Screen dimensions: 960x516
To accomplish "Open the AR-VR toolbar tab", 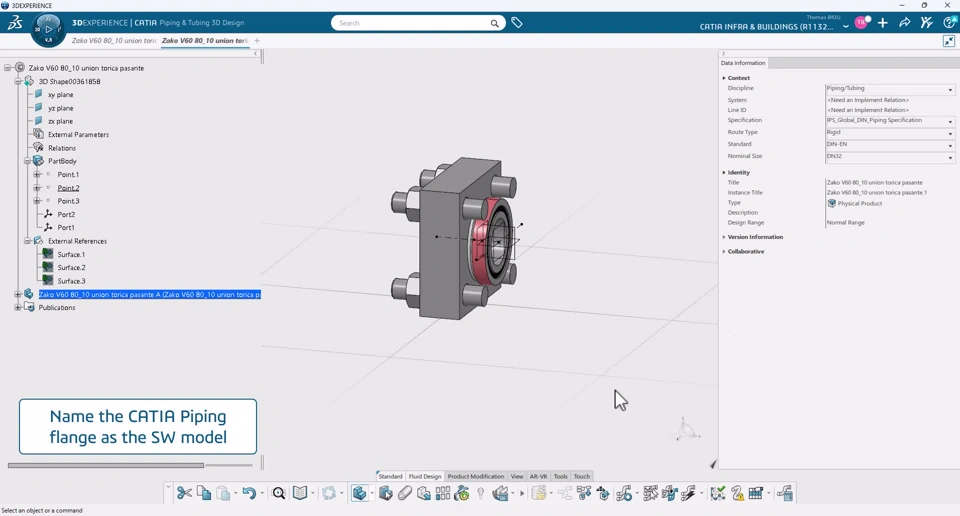I will 538,476.
